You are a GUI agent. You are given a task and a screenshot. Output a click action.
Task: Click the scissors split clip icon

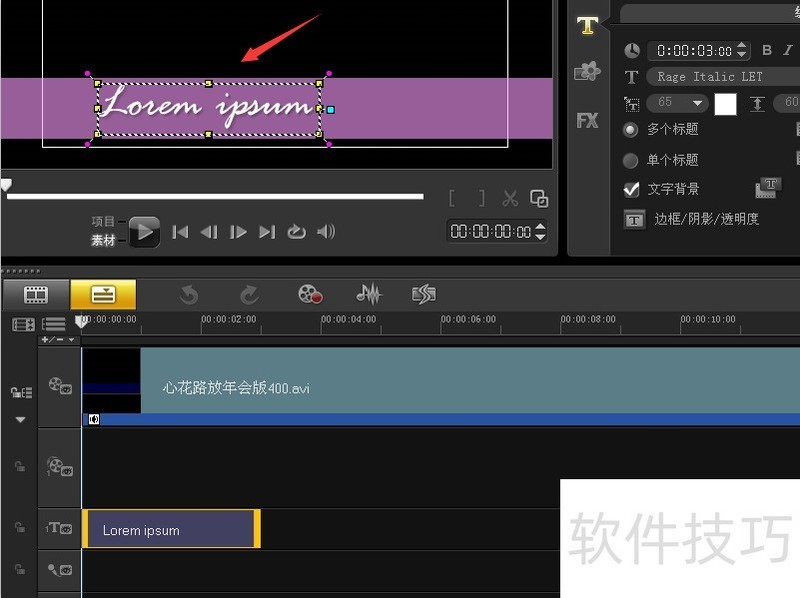pyautogui.click(x=510, y=198)
